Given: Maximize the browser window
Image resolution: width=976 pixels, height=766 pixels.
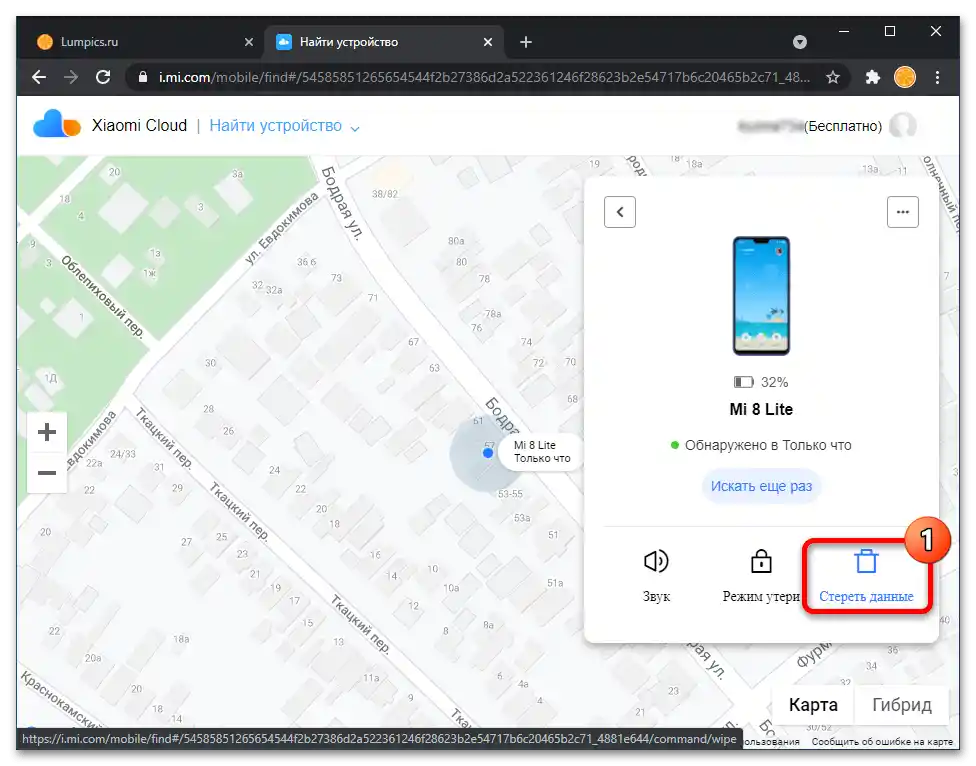Looking at the screenshot, I should click(890, 31).
